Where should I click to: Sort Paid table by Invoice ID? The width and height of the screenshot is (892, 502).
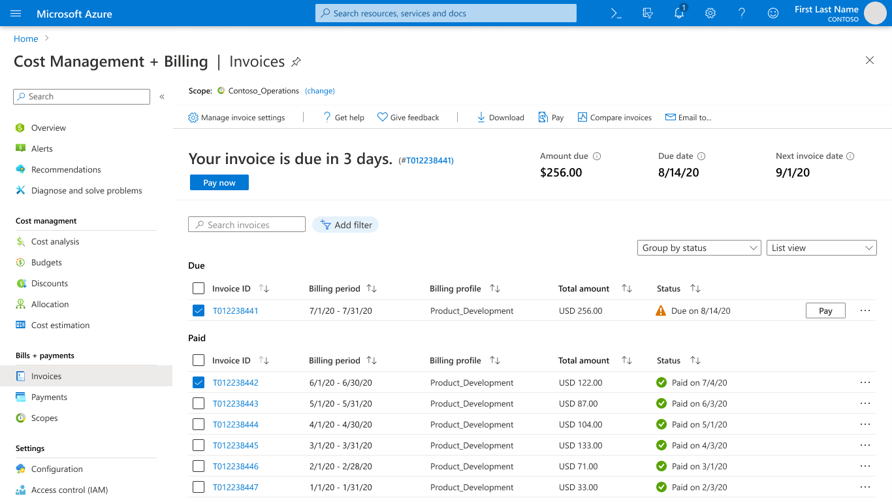click(264, 360)
